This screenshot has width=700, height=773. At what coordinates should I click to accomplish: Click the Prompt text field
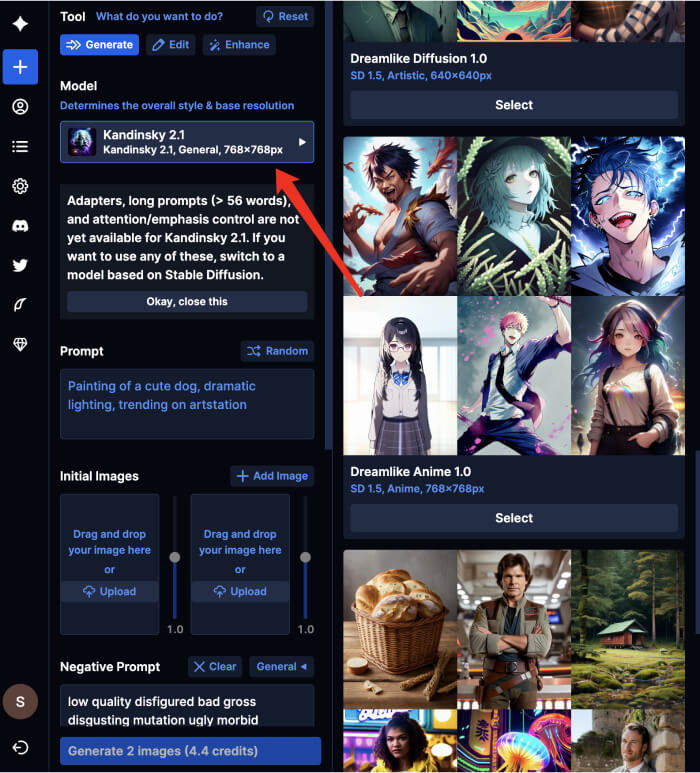[187, 404]
